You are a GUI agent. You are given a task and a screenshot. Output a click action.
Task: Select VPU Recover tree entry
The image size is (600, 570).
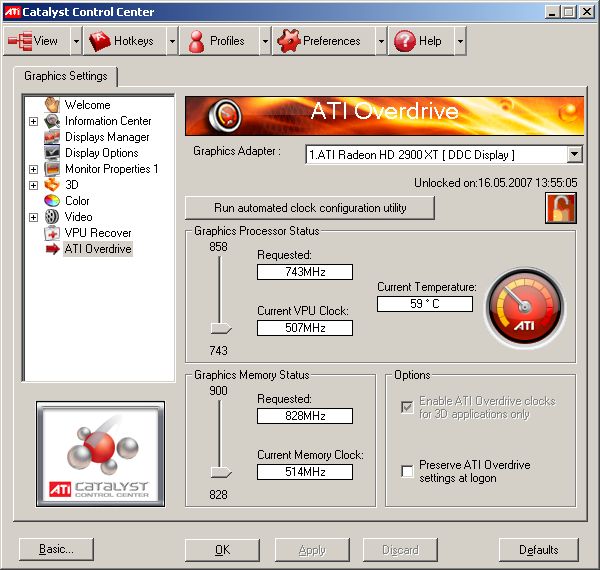(98, 233)
